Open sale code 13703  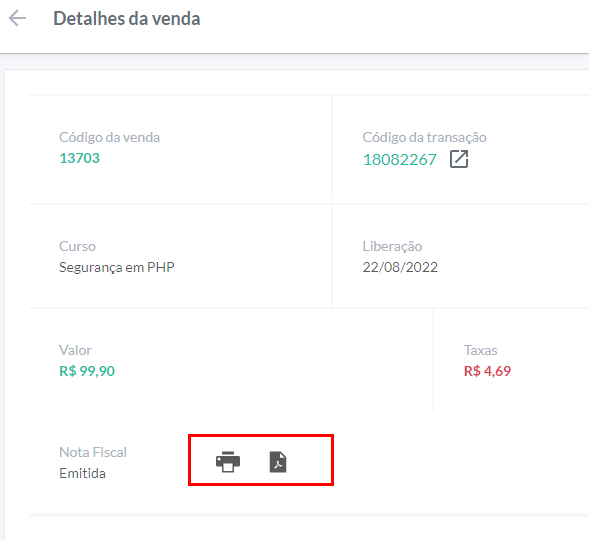(80, 158)
